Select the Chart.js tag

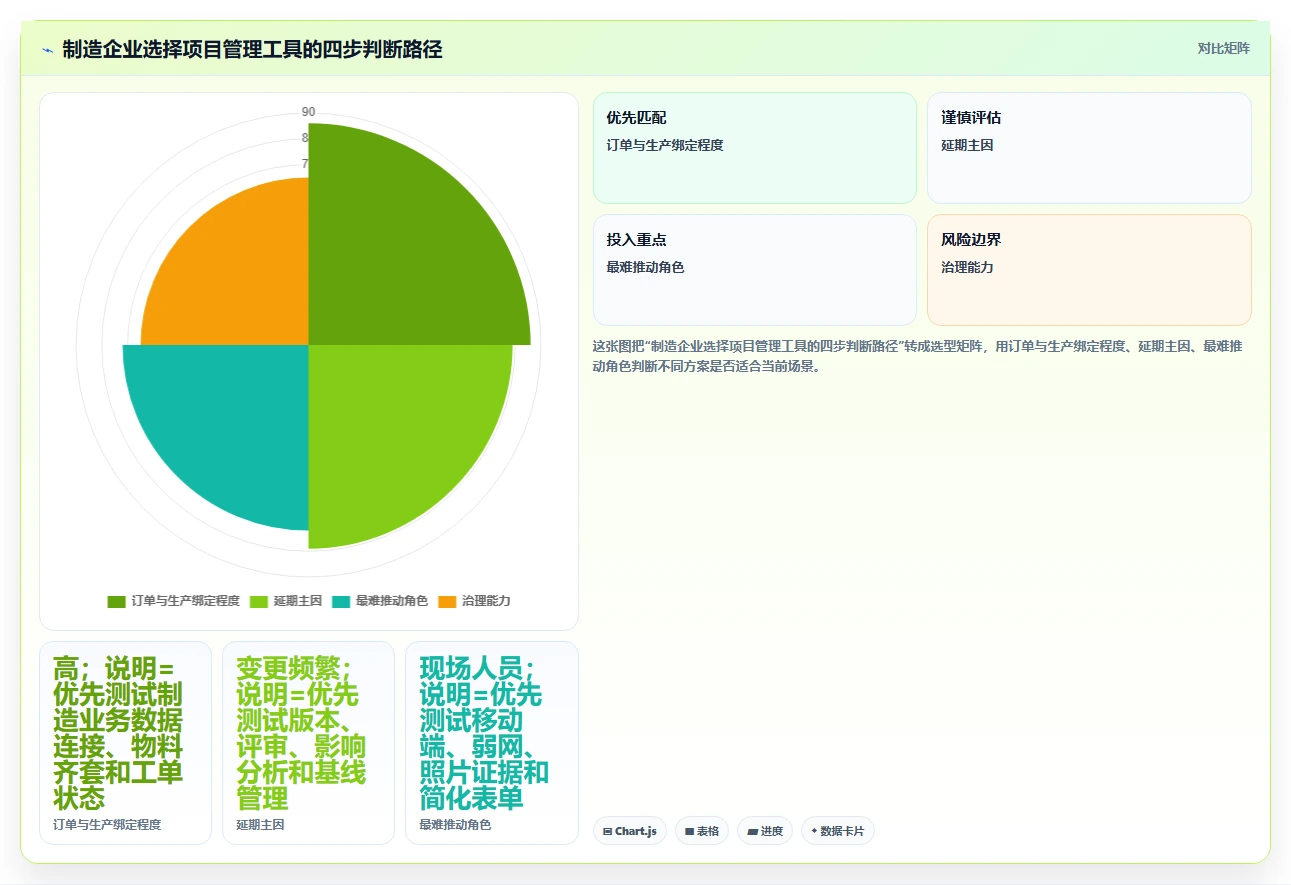630,831
